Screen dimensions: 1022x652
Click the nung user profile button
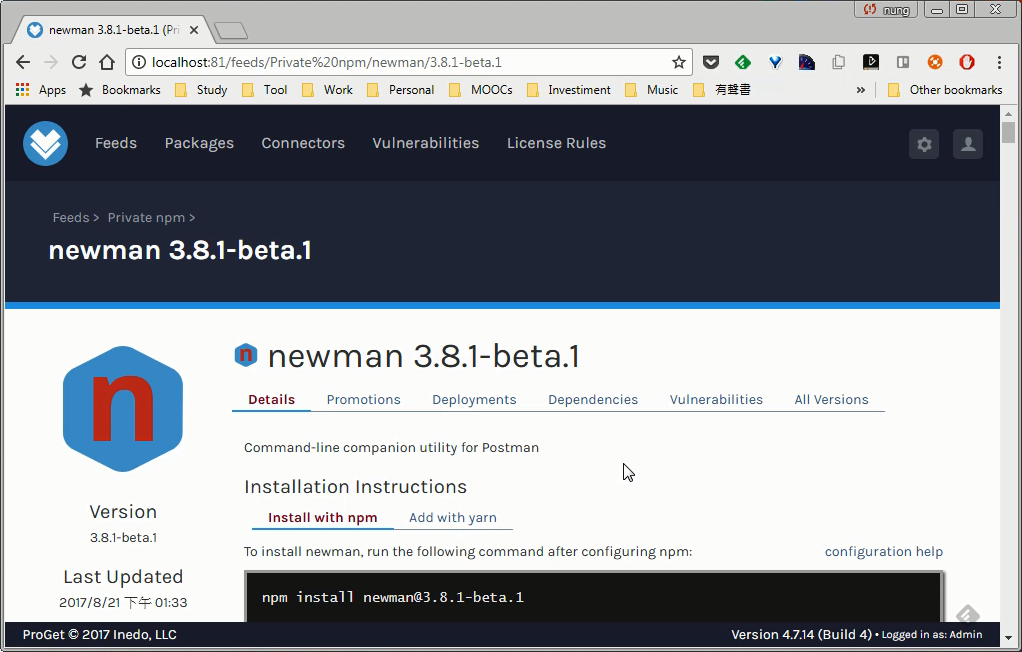coord(886,9)
